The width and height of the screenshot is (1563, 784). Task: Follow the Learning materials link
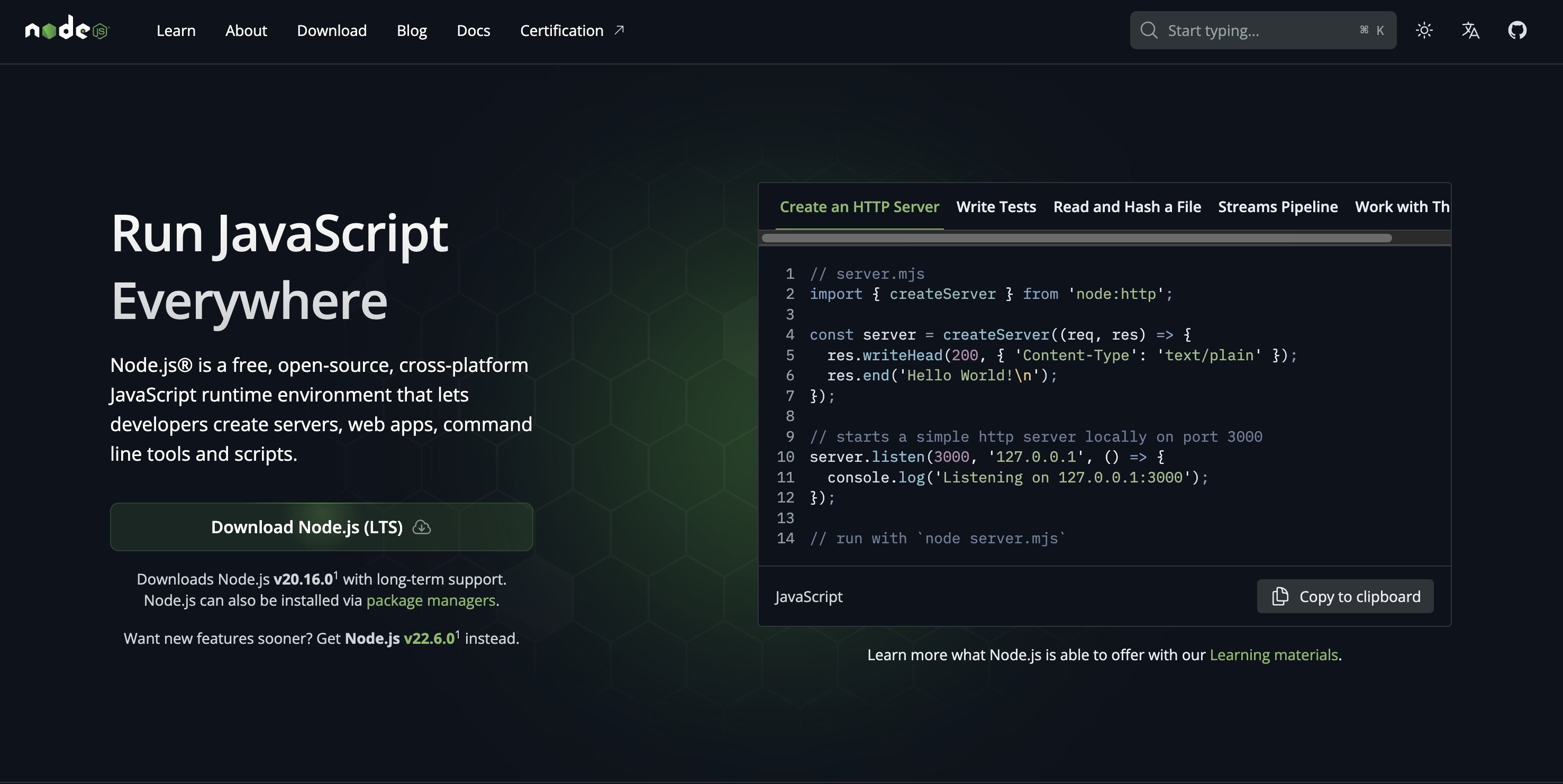point(1274,655)
